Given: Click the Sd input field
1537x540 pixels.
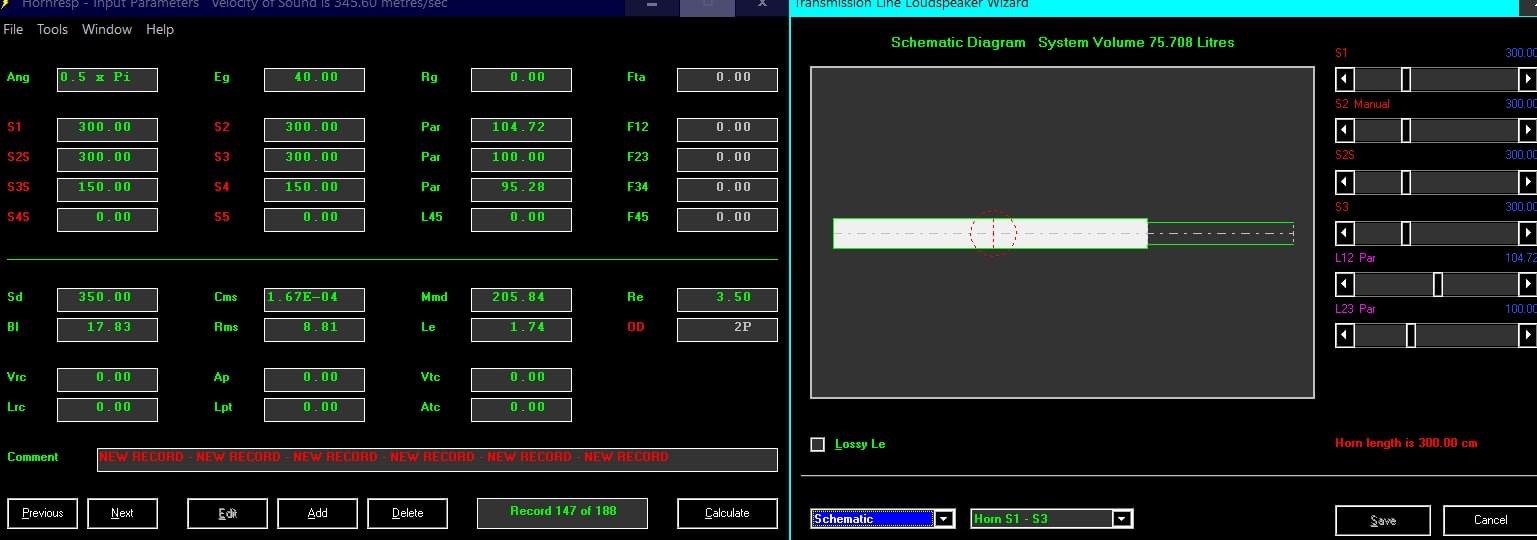Looking at the screenshot, I should pyautogui.click(x=107, y=299).
